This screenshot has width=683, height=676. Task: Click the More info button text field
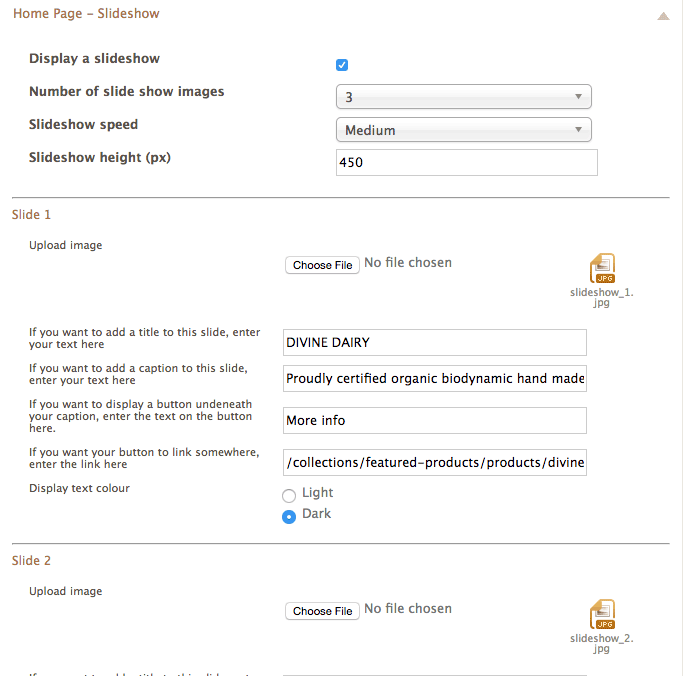click(435, 420)
